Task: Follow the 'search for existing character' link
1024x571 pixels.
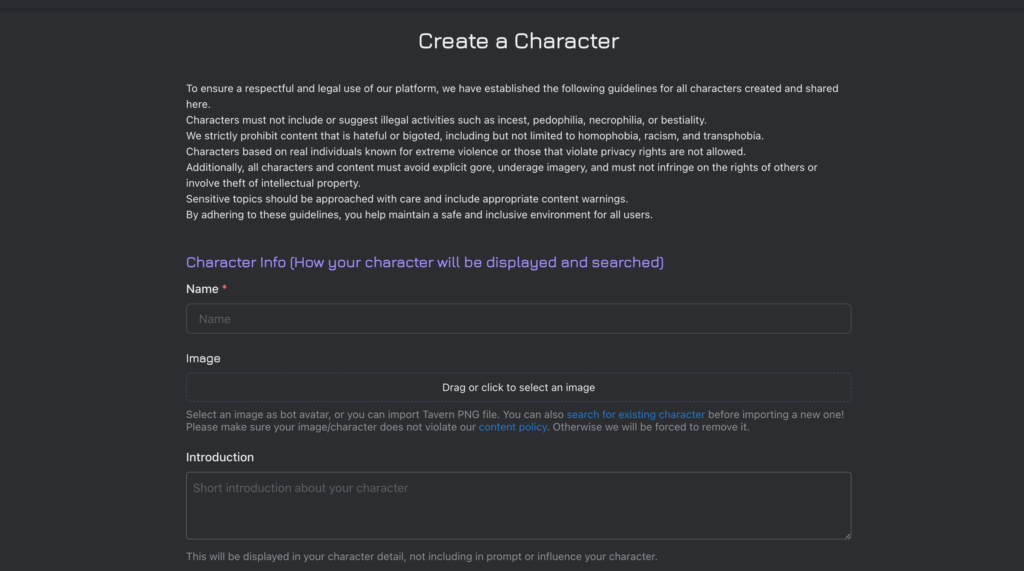Action: tap(635, 414)
